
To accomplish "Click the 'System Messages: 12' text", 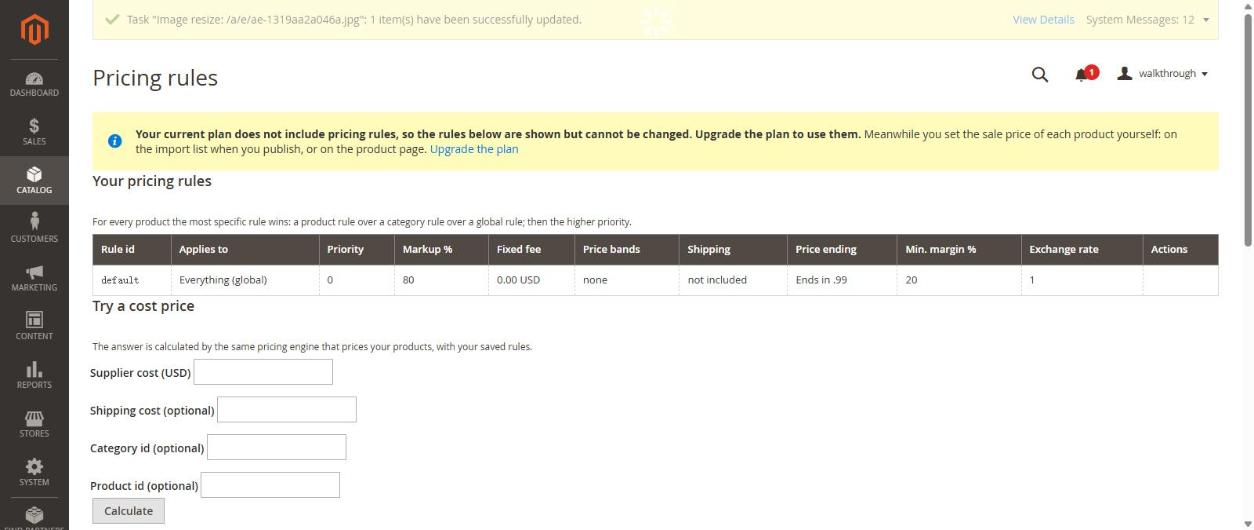I will (x=1140, y=20).
